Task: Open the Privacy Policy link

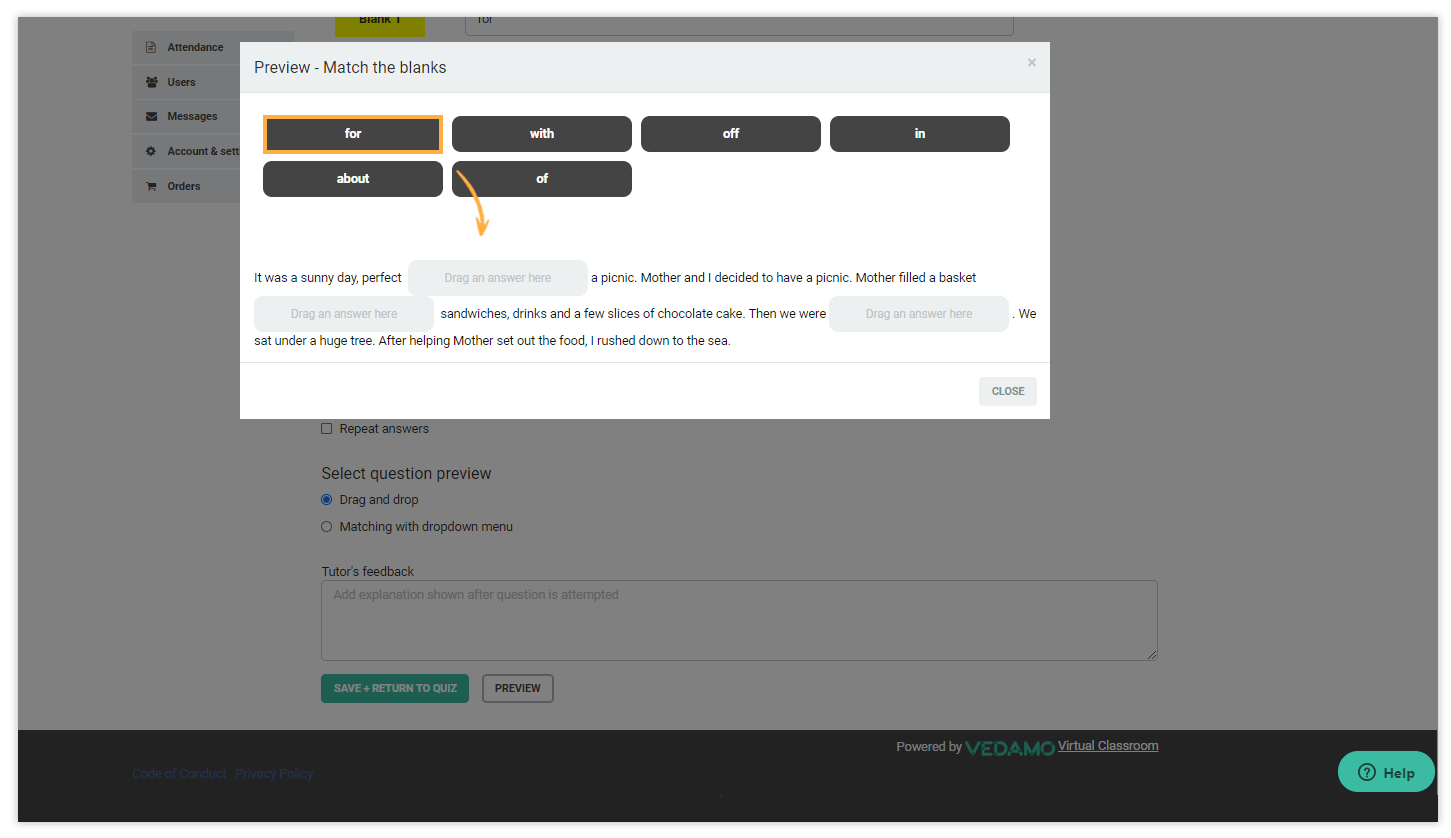Action: [273, 773]
